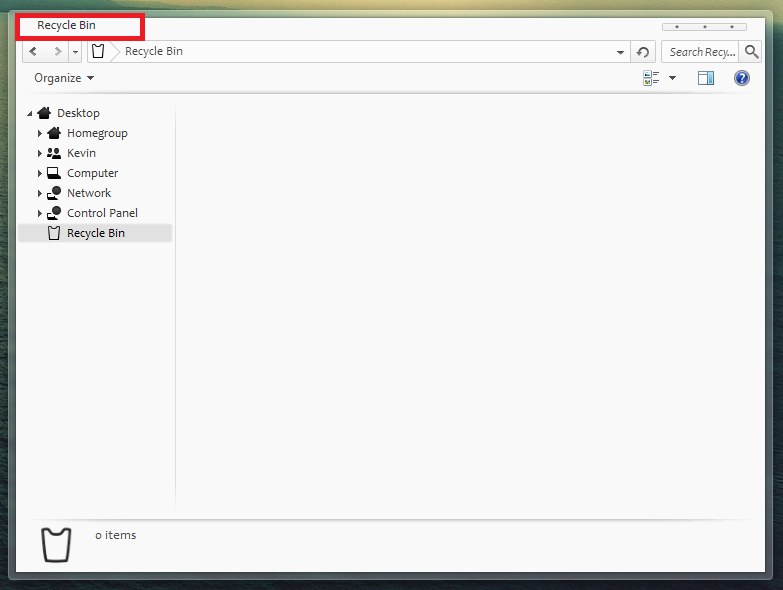Open recent locations dropdown beside navigation arrows
Image resolution: width=783 pixels, height=590 pixels.
tap(75, 52)
